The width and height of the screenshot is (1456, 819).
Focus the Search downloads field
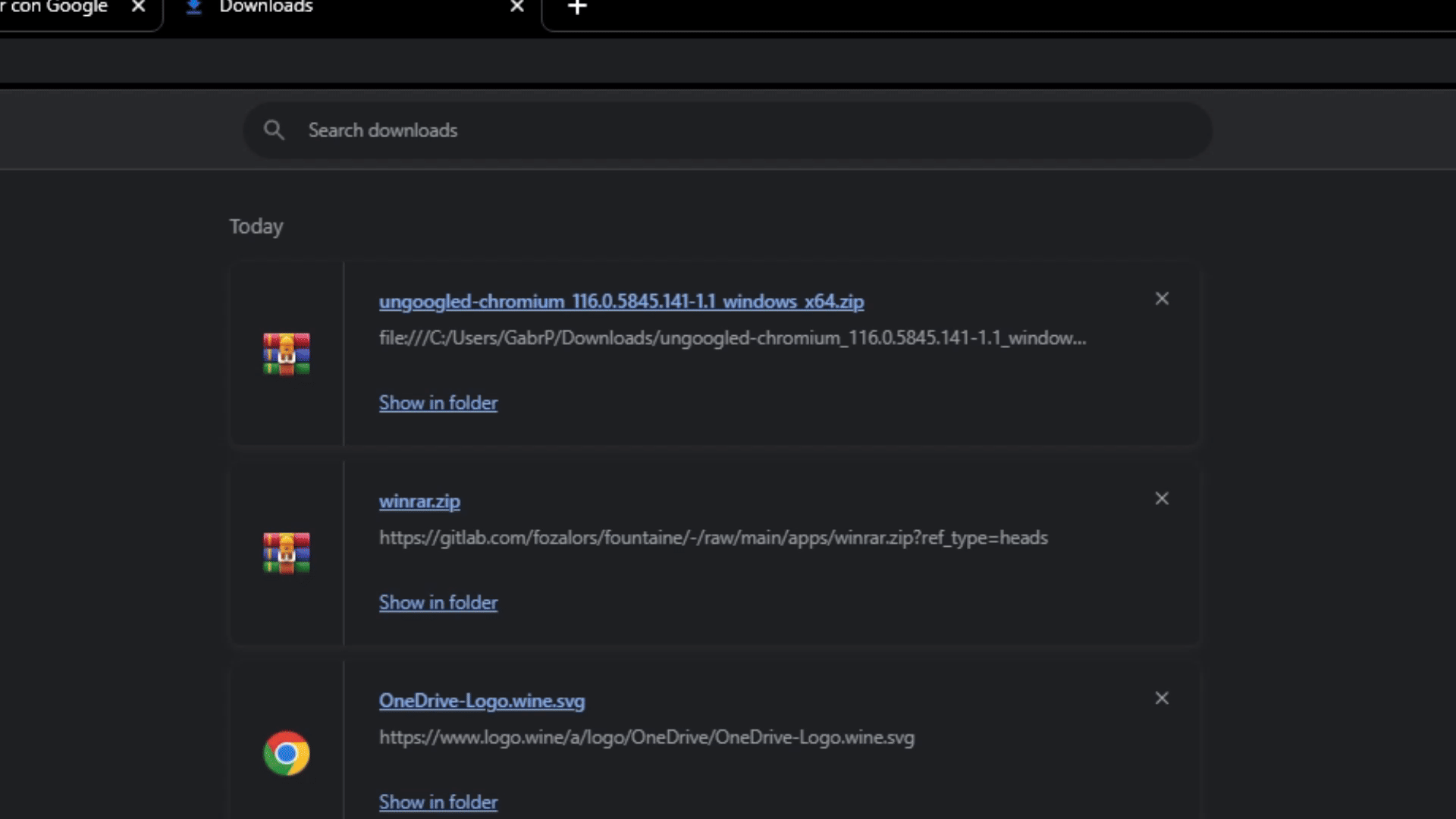pos(728,130)
